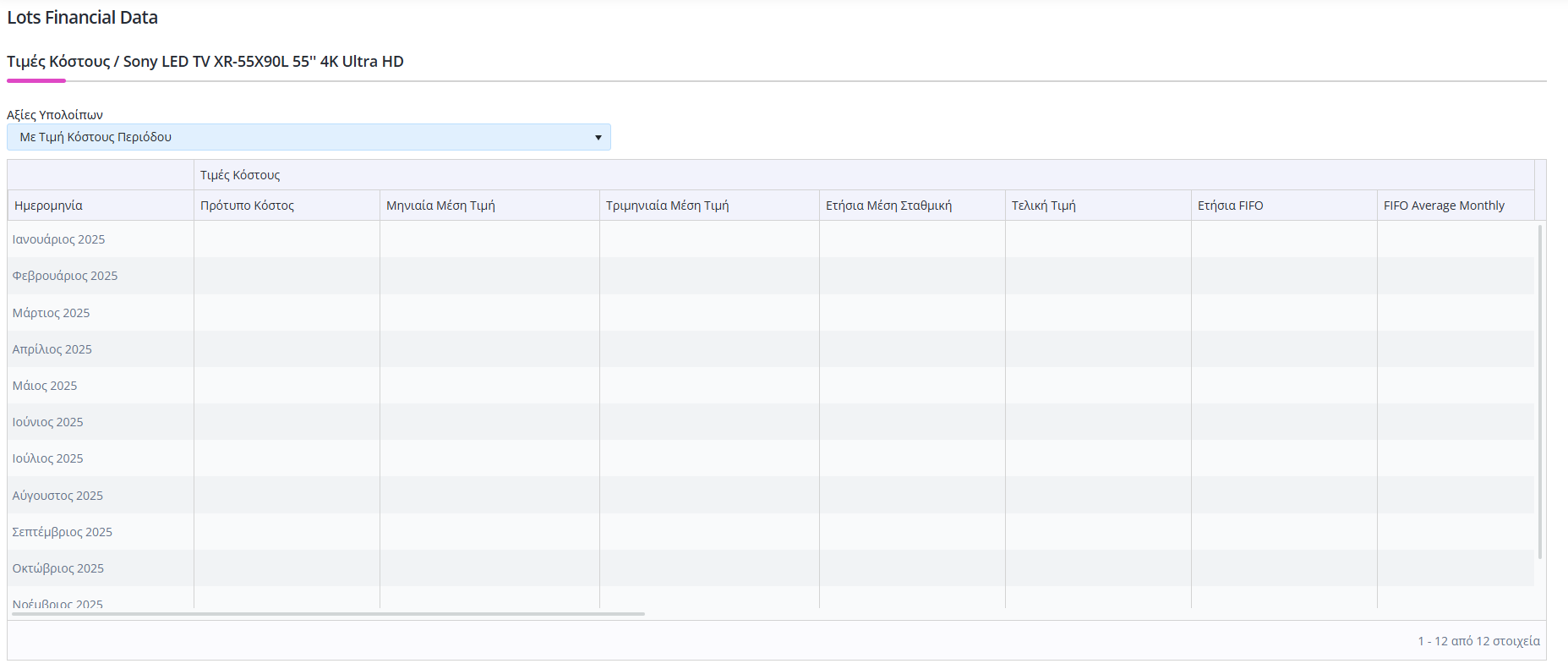Screen dimensions: 1568x669
Task: Click the Τιμές Κόστους group header
Action: (x=864, y=175)
